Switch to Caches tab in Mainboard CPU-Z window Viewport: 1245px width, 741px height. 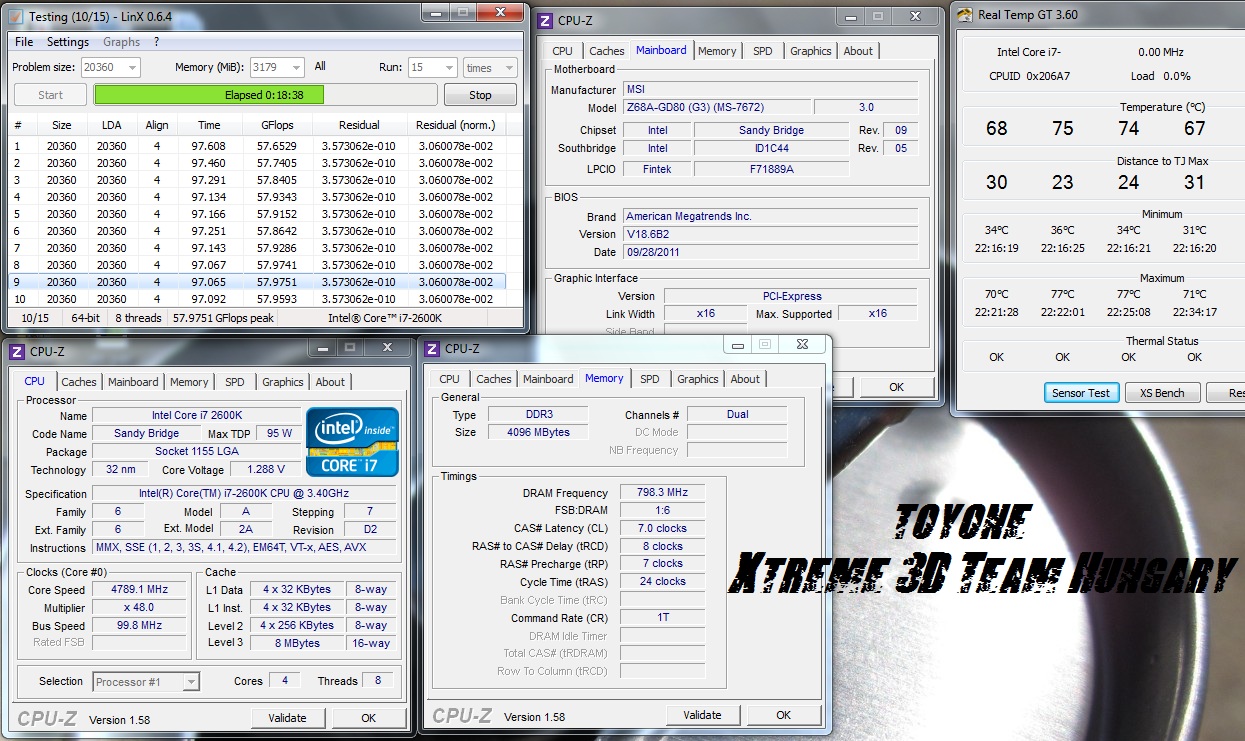[x=606, y=51]
